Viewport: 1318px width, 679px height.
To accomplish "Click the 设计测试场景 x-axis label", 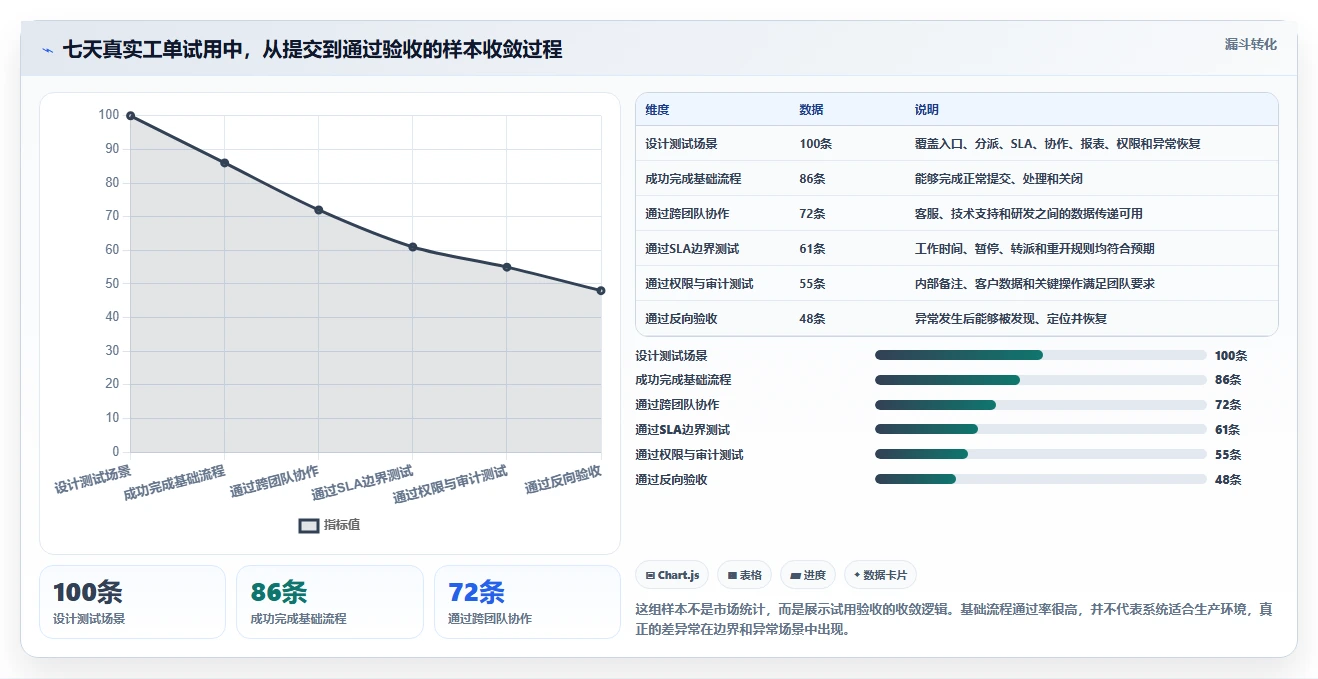I will pos(93,479).
